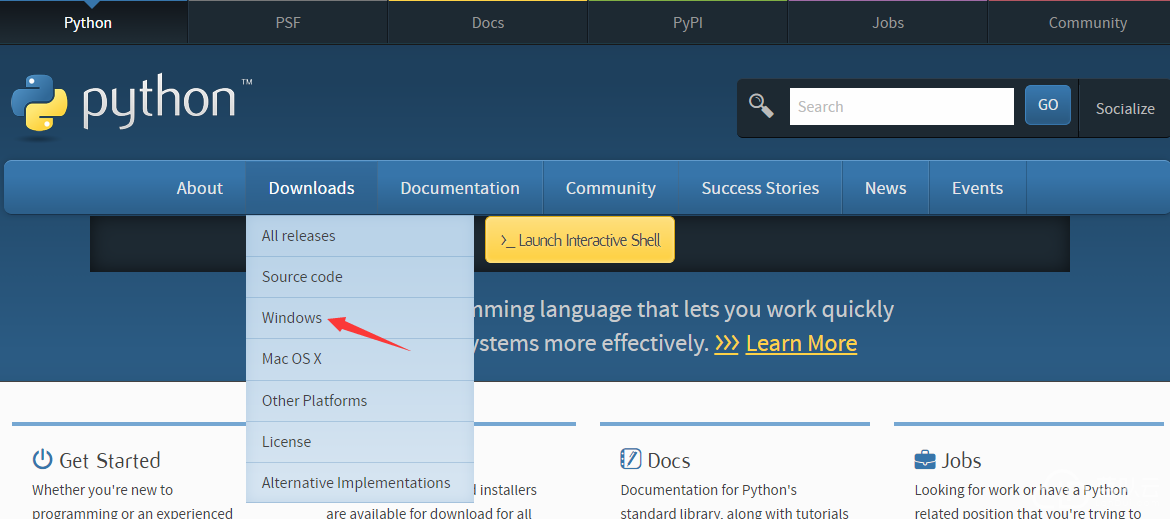The width and height of the screenshot is (1170, 519).
Task: Switch to the PyPI top tab
Action: (687, 23)
